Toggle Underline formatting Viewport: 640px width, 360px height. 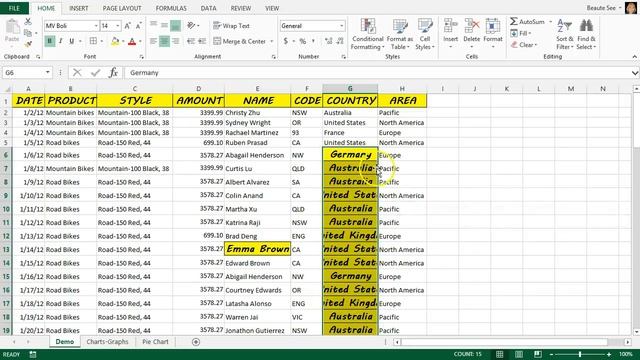coord(71,41)
